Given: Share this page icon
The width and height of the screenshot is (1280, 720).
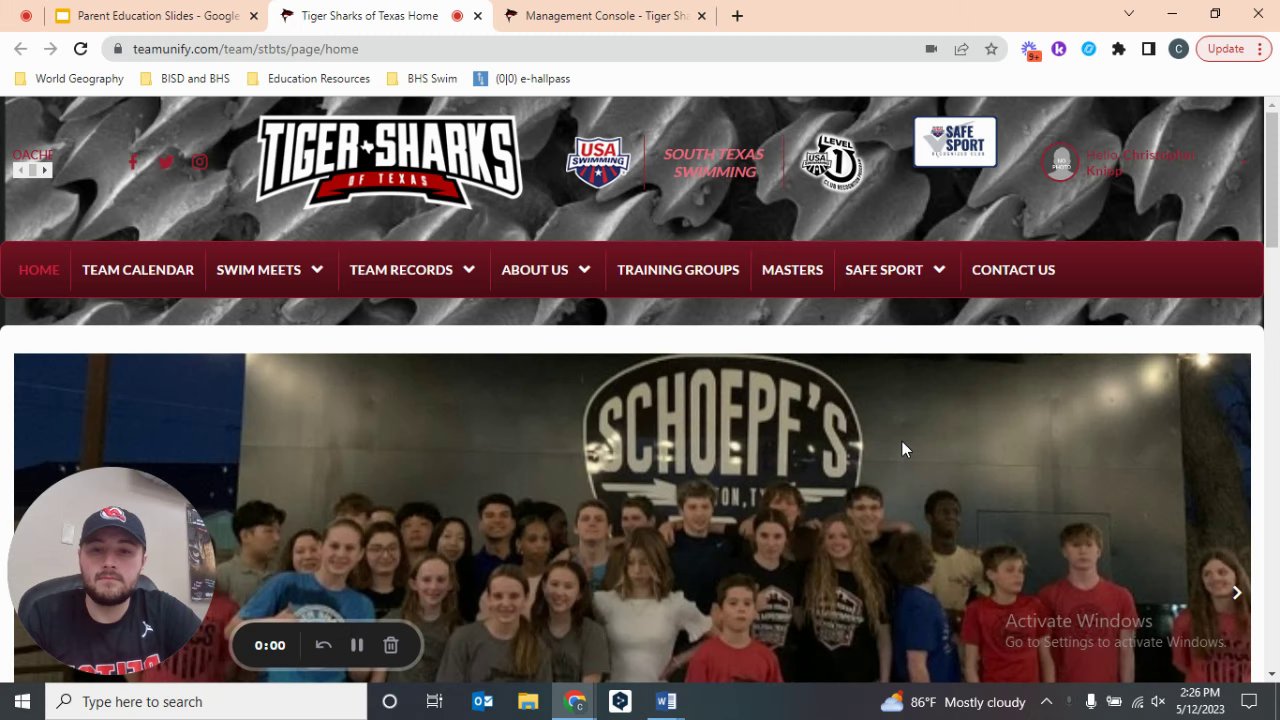Looking at the screenshot, I should tap(961, 49).
